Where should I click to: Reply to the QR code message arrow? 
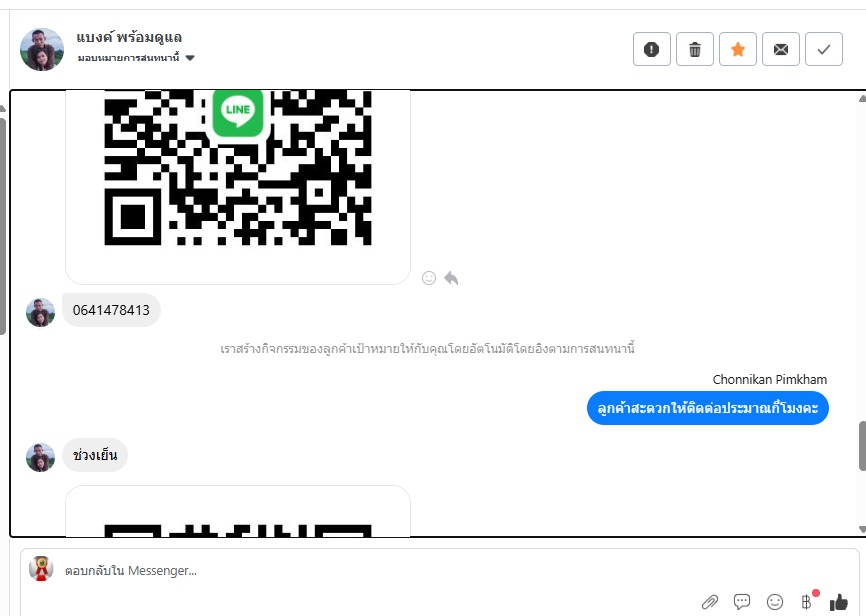coord(451,278)
